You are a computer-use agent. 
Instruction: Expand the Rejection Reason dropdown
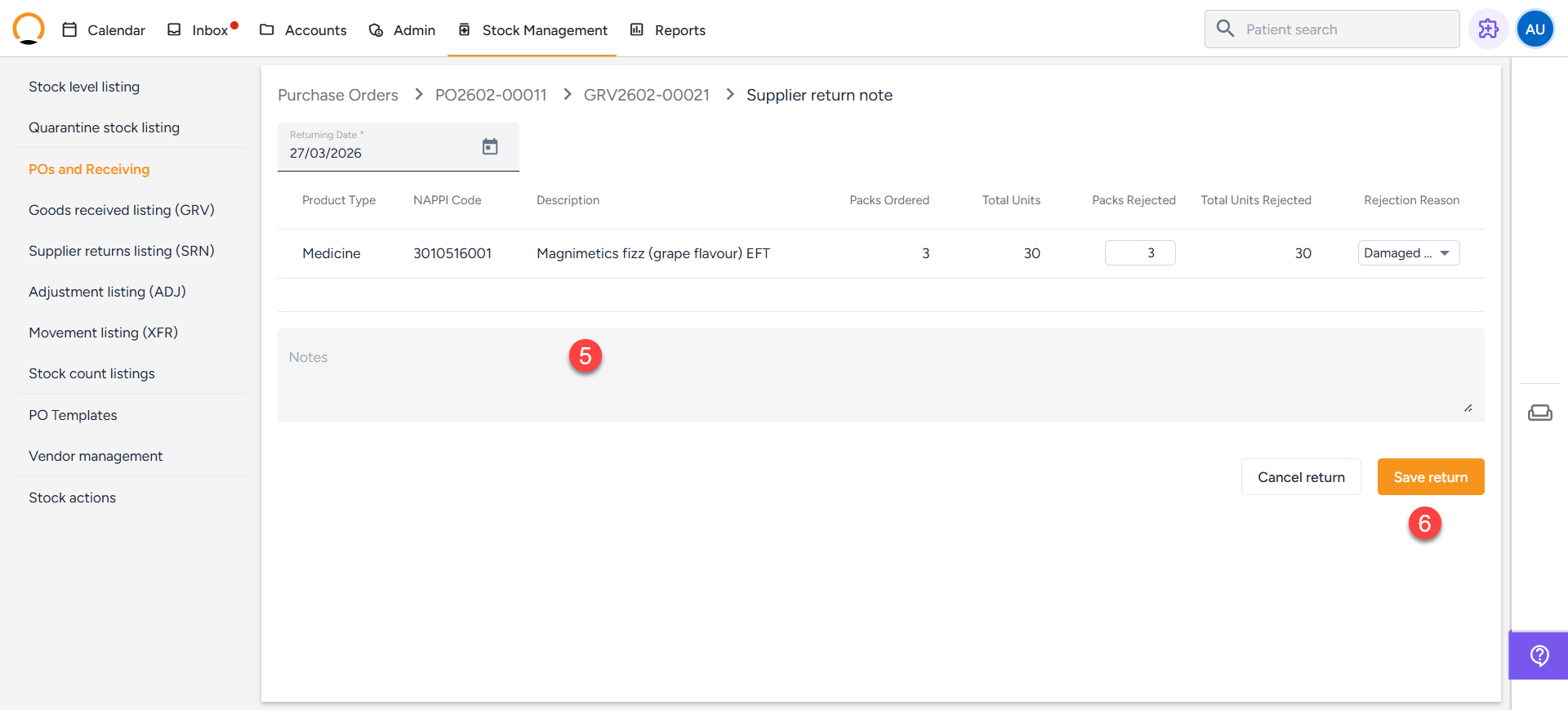[1408, 253]
